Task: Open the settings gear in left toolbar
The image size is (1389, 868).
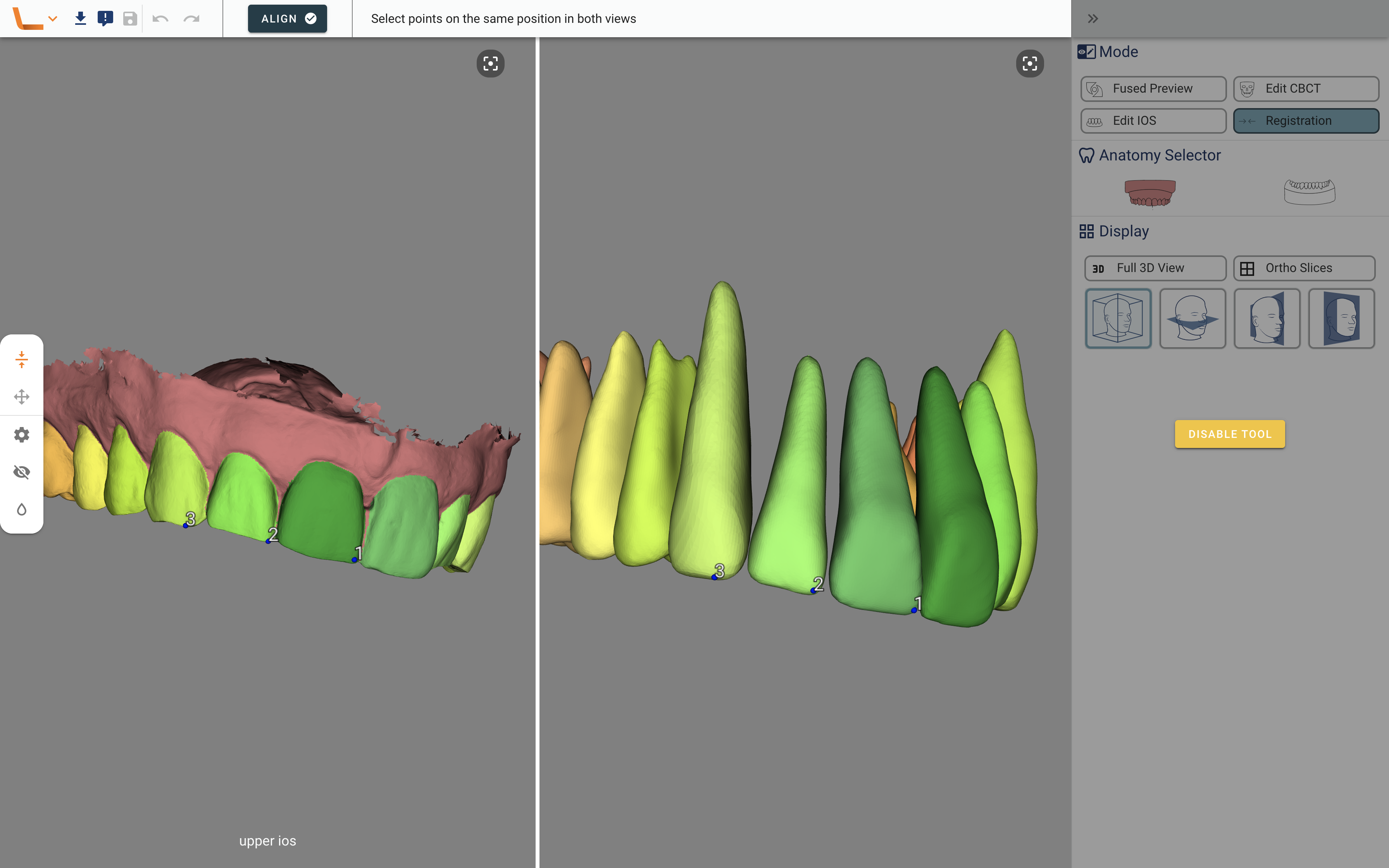Action: point(22,434)
